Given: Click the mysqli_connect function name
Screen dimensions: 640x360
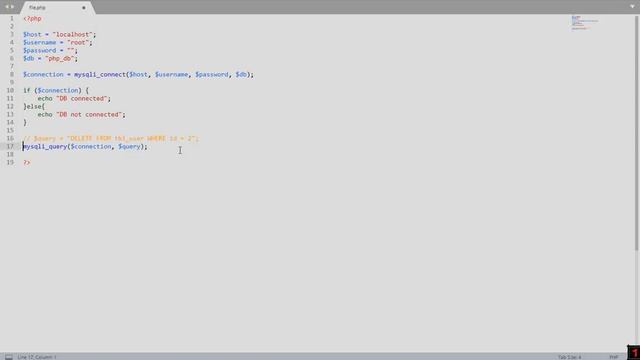Looking at the screenshot, I should (x=100, y=75).
